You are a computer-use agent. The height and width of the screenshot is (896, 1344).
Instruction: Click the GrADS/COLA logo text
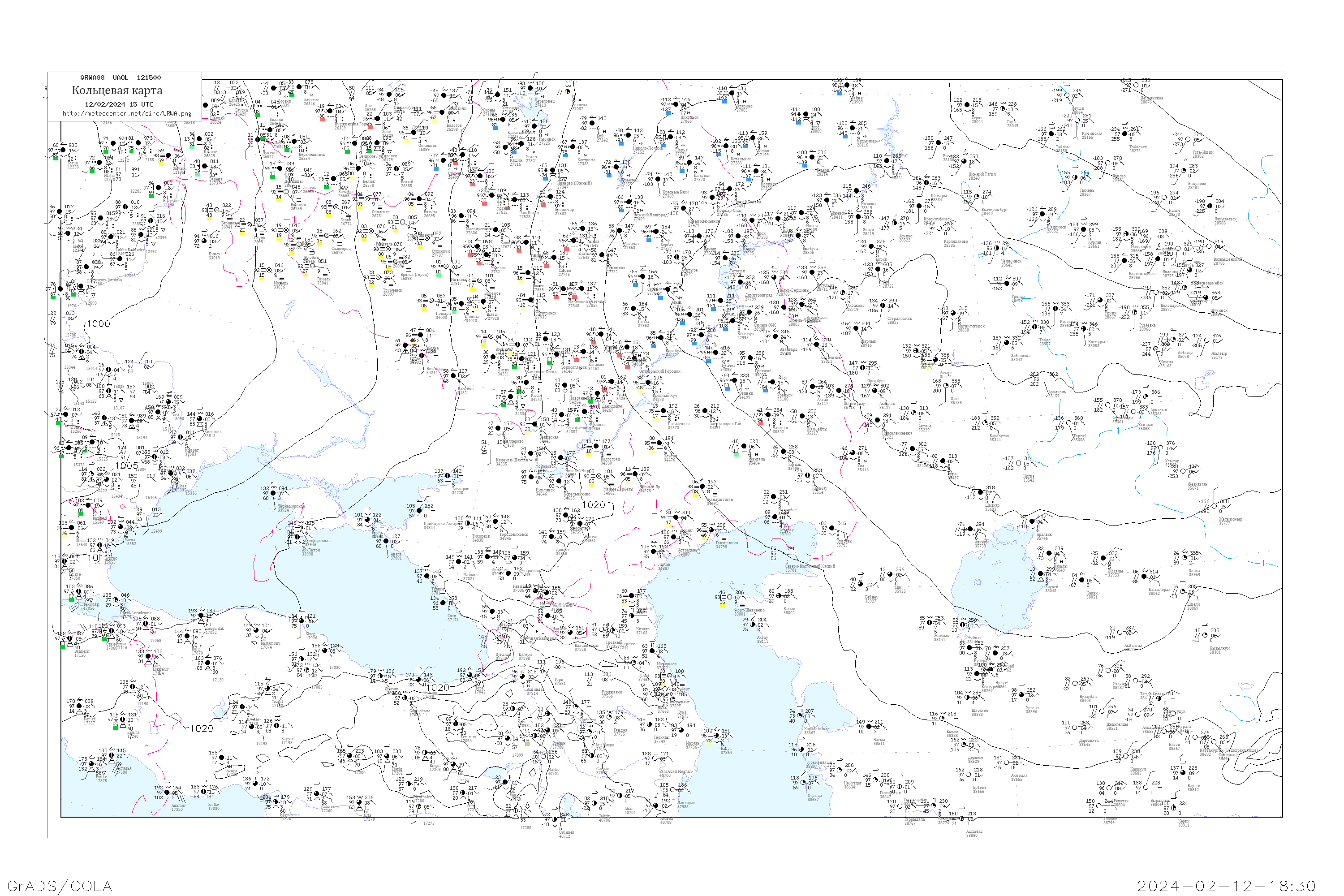tap(60, 886)
